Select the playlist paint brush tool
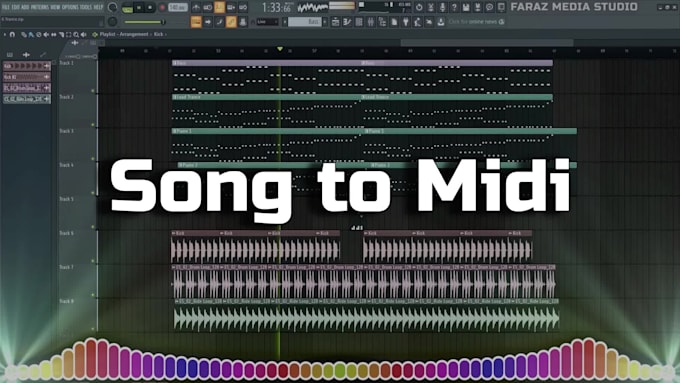 point(31,34)
